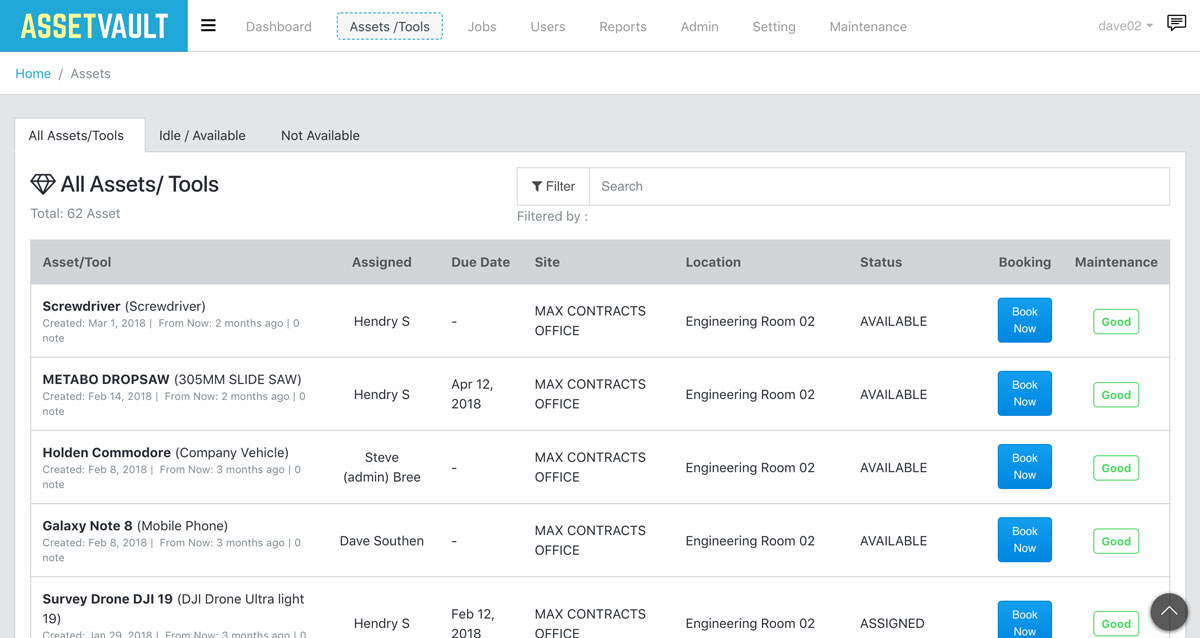
Task: Go to Reports
Action: tap(622, 27)
